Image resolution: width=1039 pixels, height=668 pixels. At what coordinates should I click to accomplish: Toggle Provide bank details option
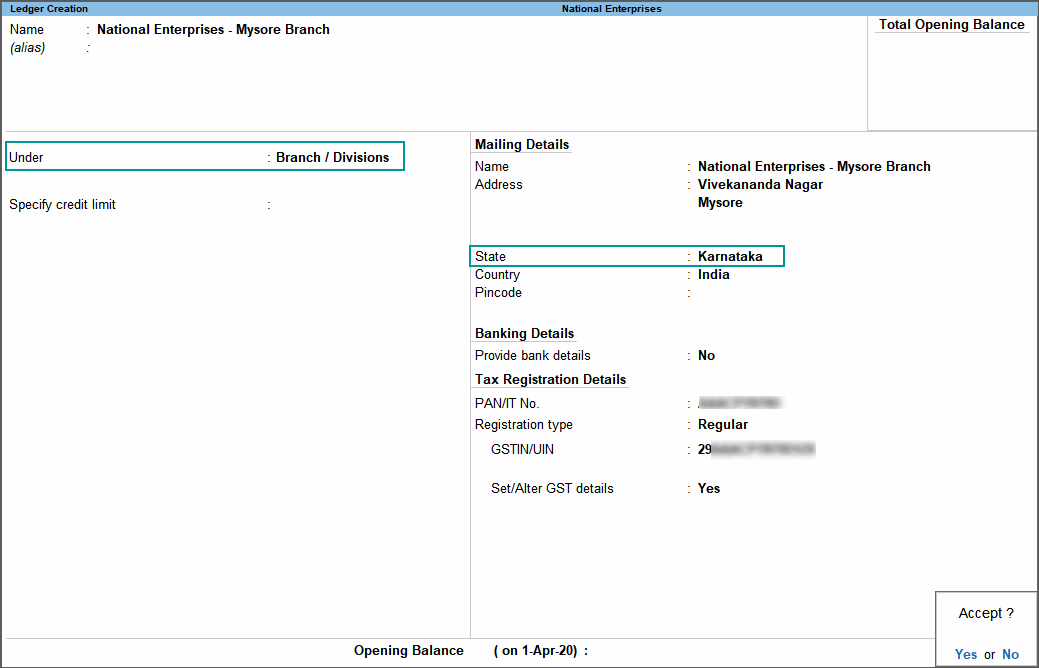click(x=706, y=355)
